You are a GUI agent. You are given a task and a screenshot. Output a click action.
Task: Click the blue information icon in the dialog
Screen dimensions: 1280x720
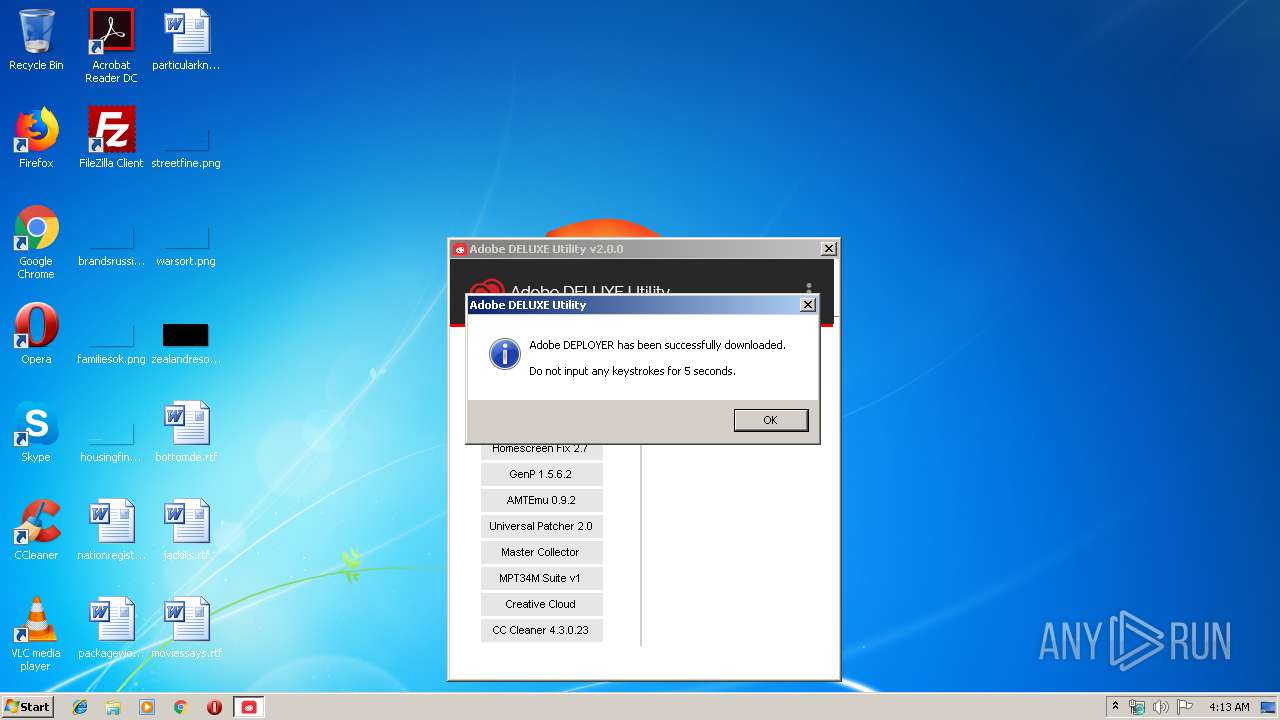point(504,353)
